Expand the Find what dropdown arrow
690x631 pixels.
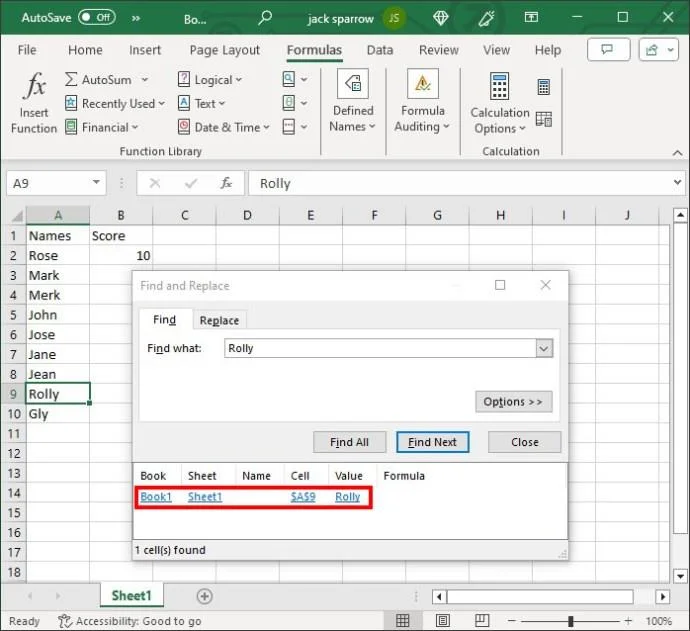click(544, 348)
